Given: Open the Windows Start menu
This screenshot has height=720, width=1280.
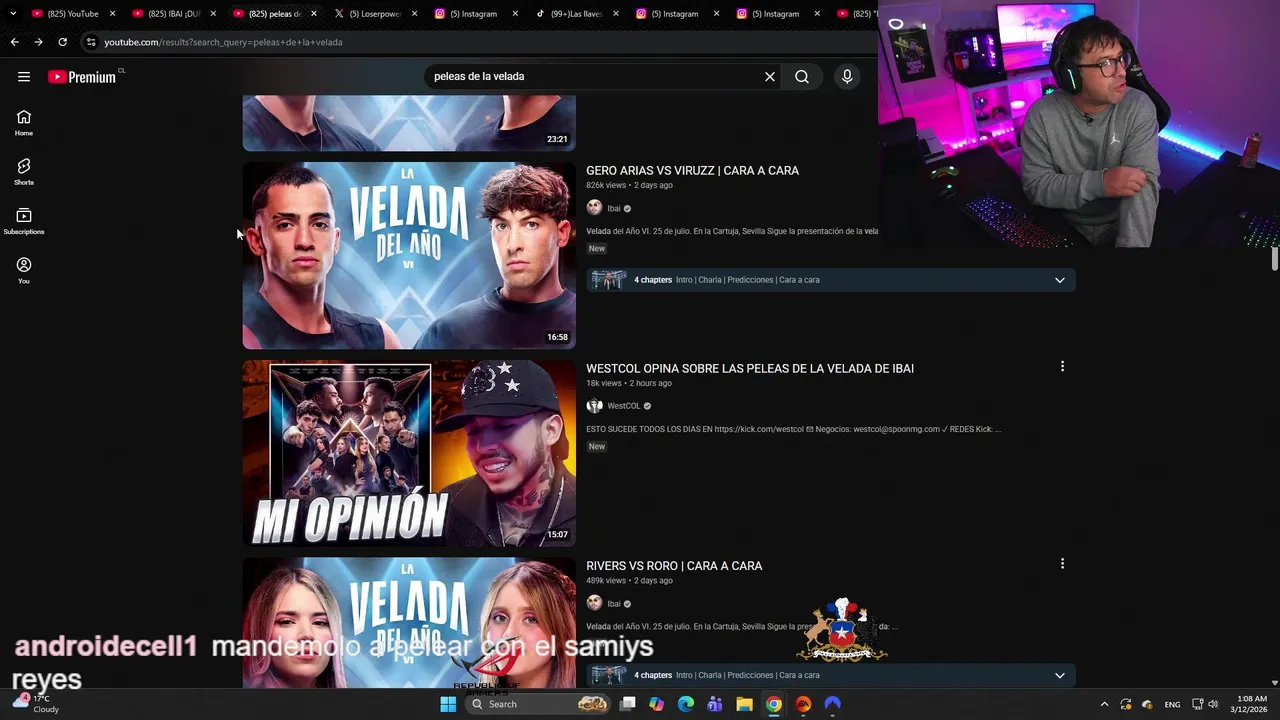Looking at the screenshot, I should (x=448, y=704).
